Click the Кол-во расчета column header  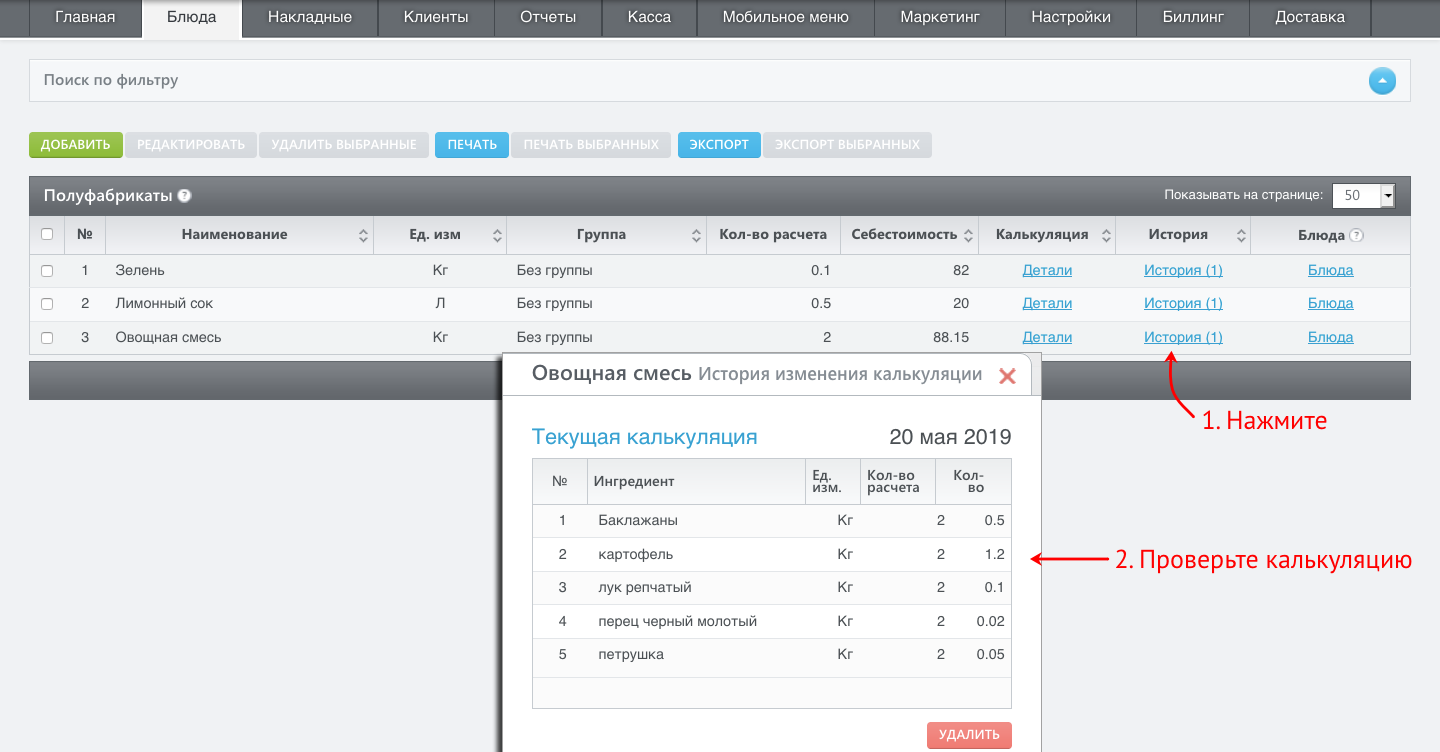click(773, 235)
